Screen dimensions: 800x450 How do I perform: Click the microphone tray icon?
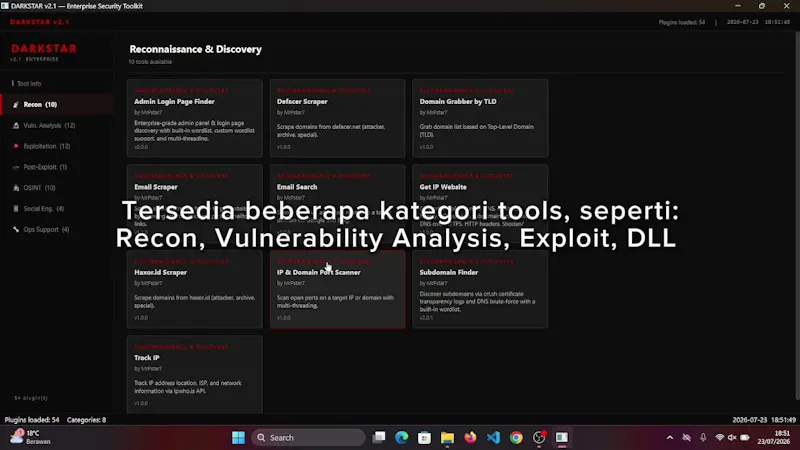click(x=704, y=438)
